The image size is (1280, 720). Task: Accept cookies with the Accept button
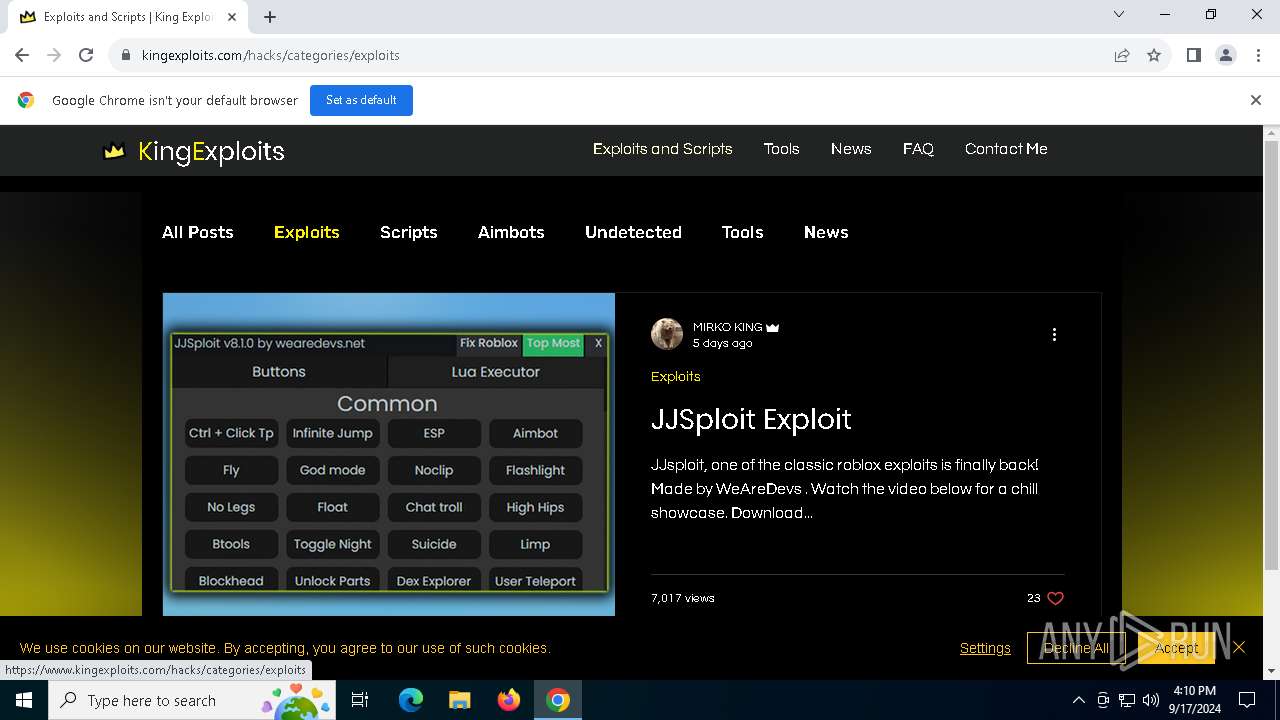pyautogui.click(x=1176, y=648)
